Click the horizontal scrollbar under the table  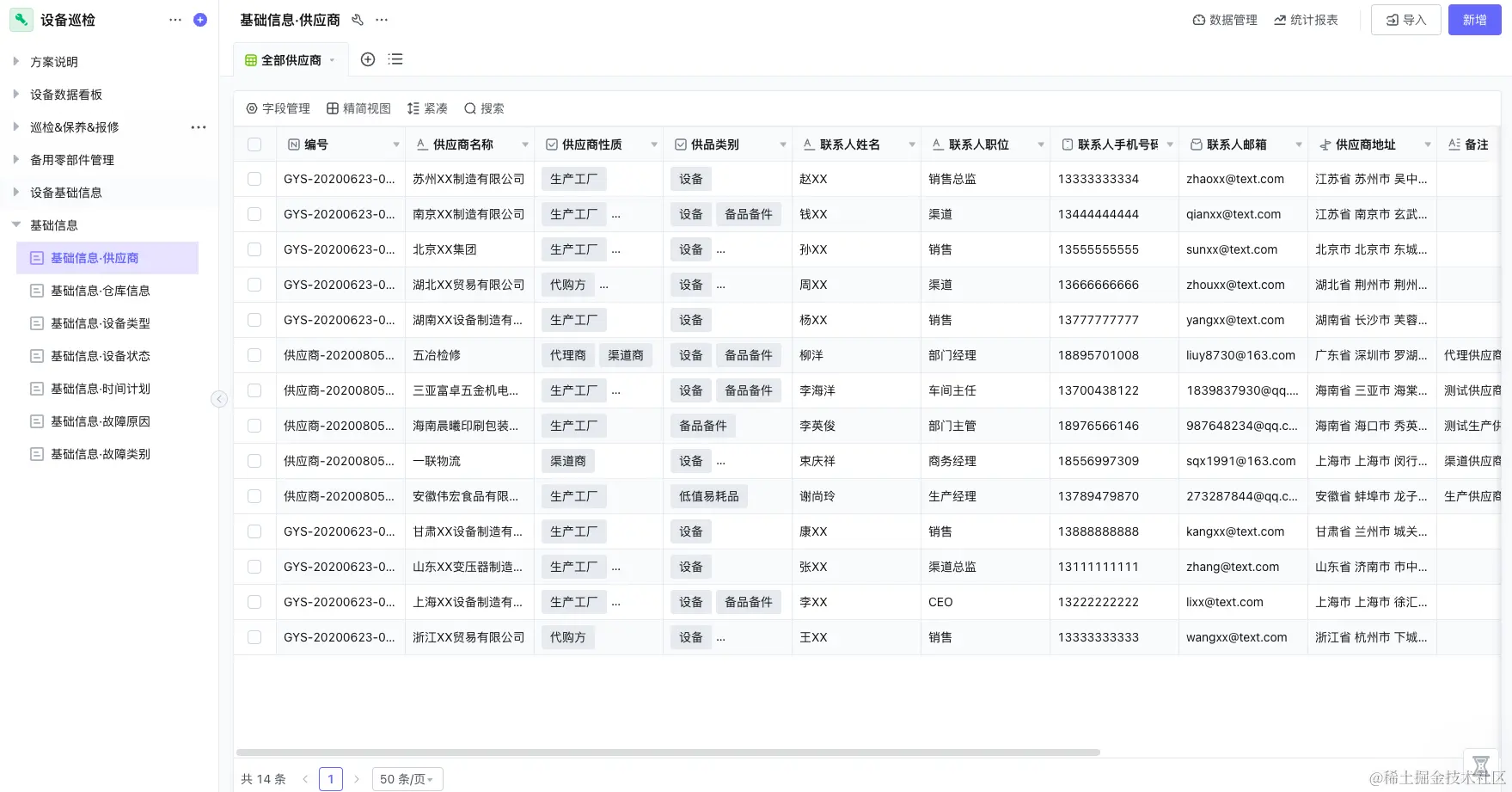[668, 752]
